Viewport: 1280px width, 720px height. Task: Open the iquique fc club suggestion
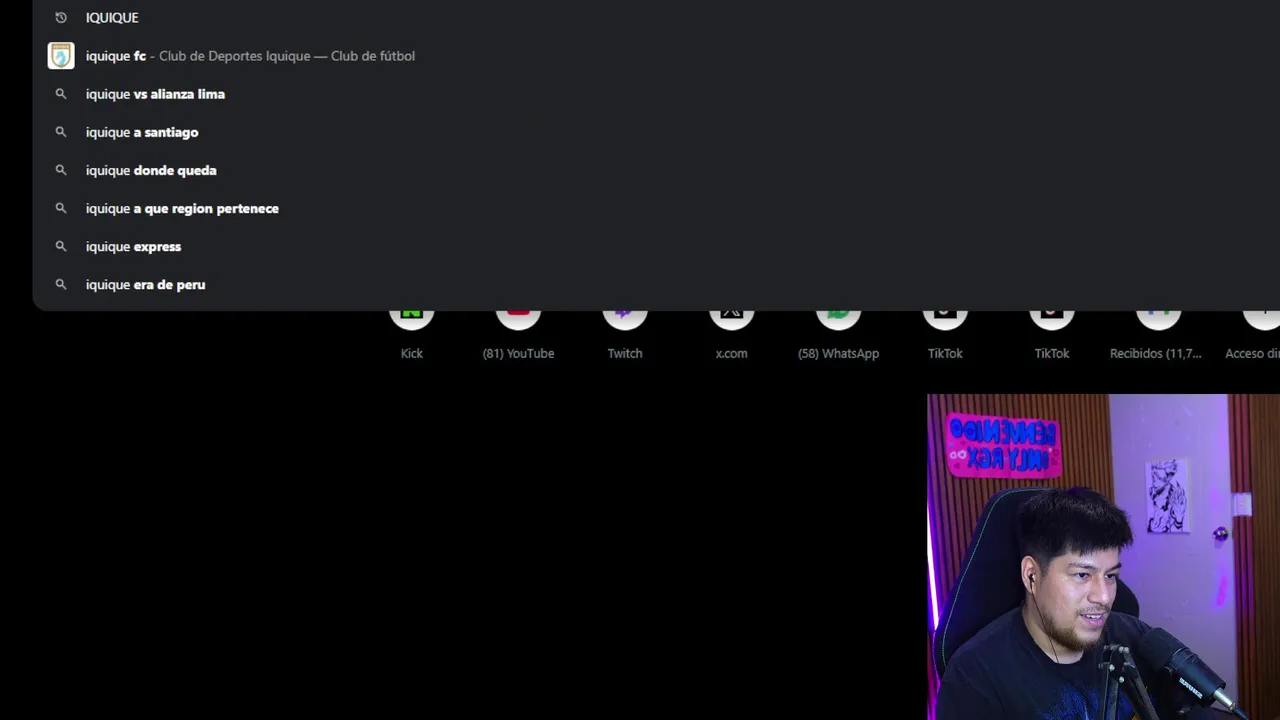click(x=656, y=56)
